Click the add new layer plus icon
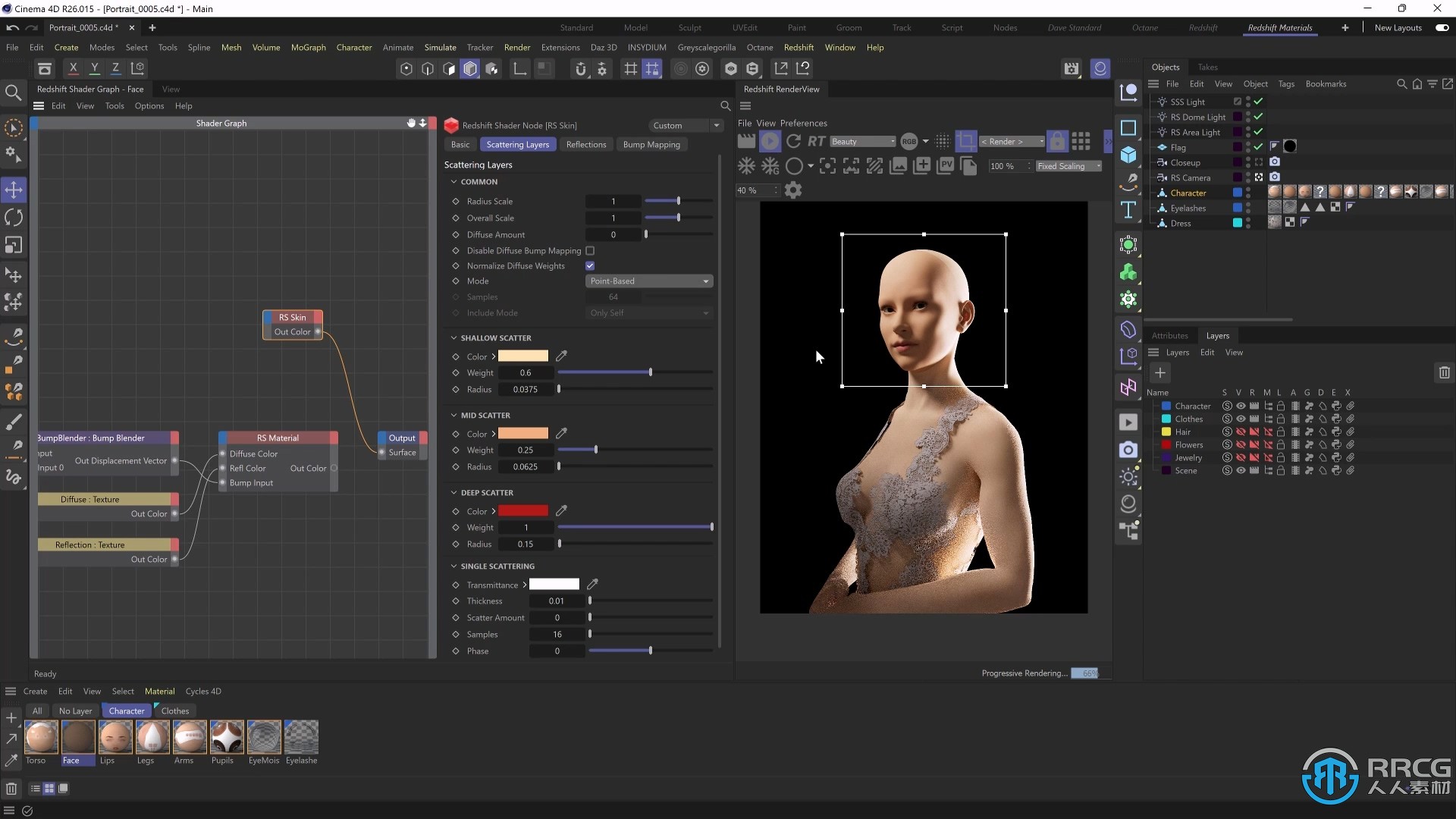 [x=1159, y=372]
